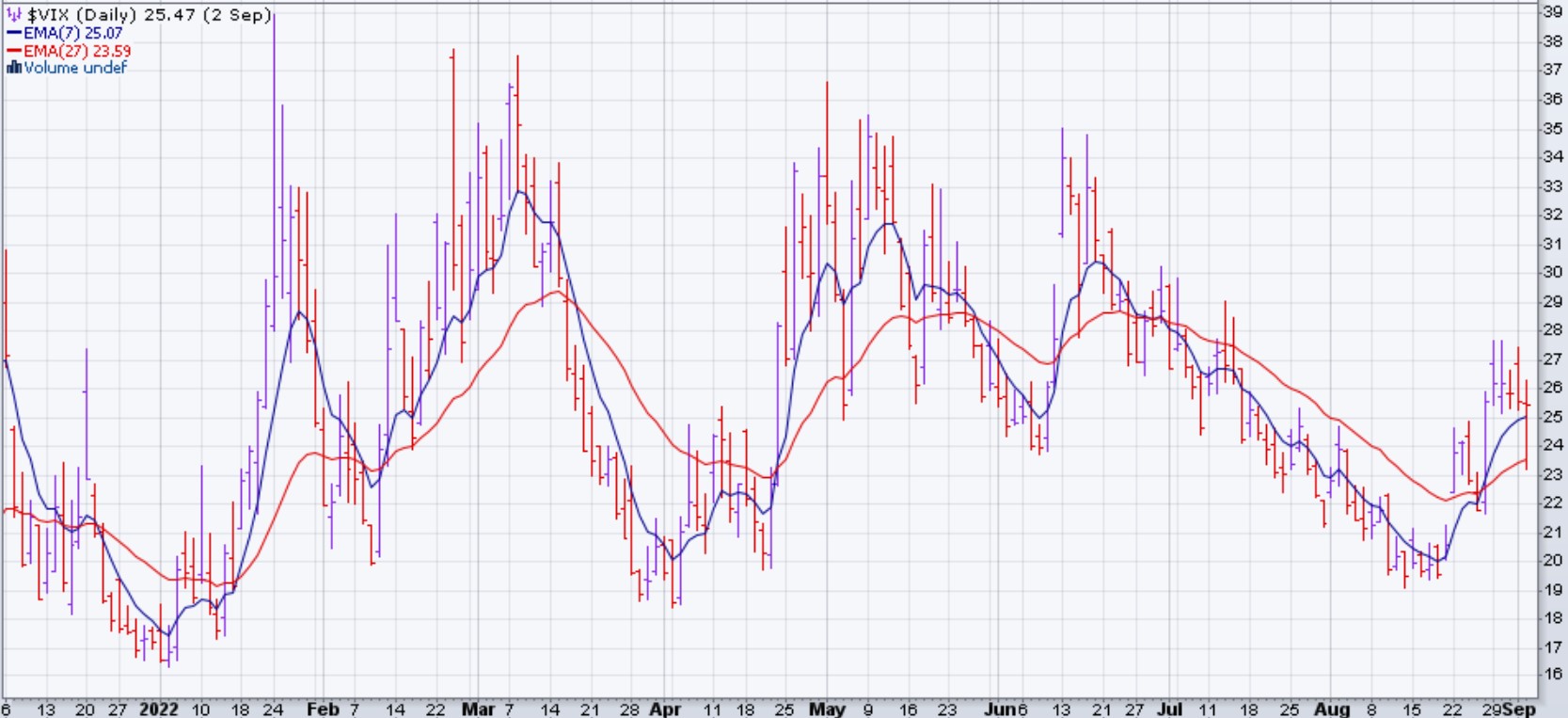Click the Mar month label on date axis
Image resolution: width=1568 pixels, height=718 pixels.
(x=477, y=709)
